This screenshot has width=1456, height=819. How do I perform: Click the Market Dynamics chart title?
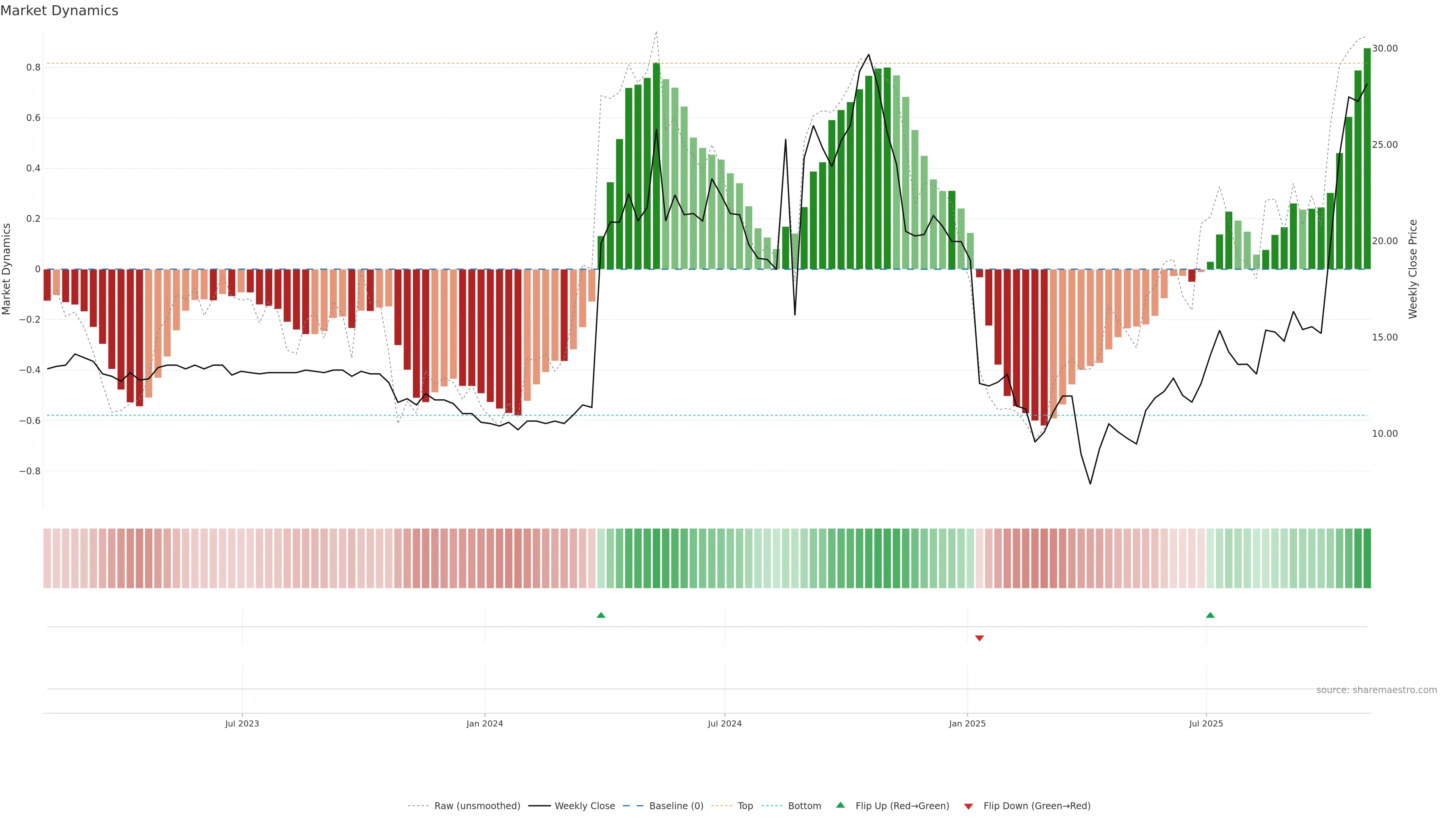click(x=60, y=11)
